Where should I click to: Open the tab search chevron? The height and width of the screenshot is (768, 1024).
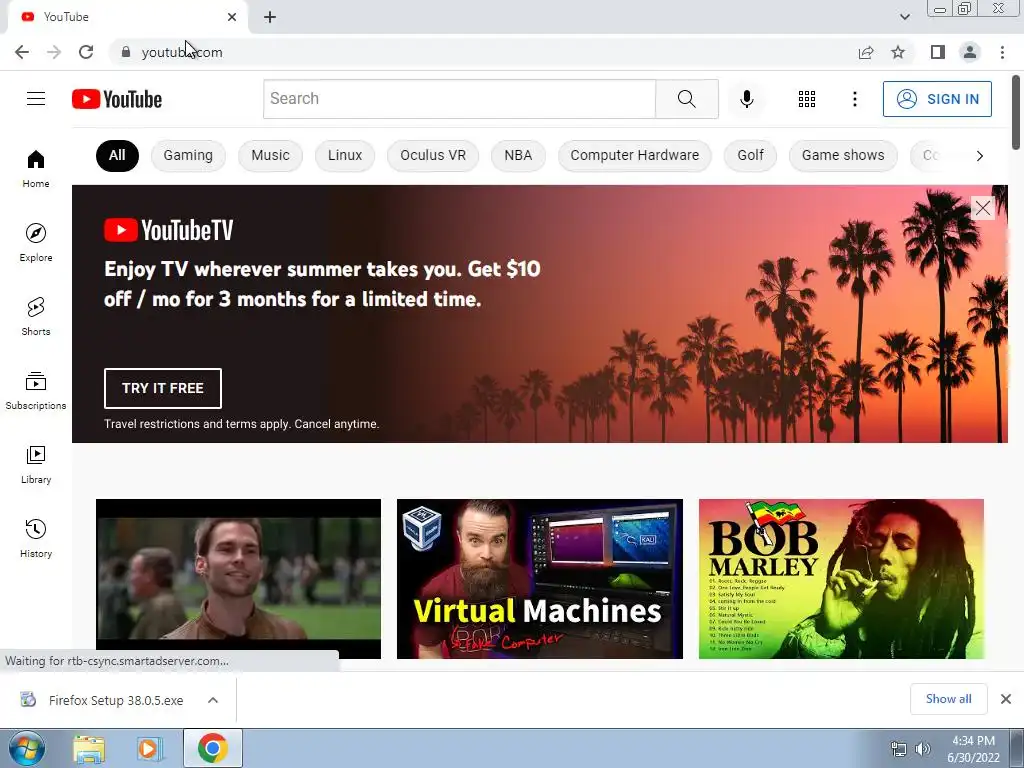pos(904,17)
